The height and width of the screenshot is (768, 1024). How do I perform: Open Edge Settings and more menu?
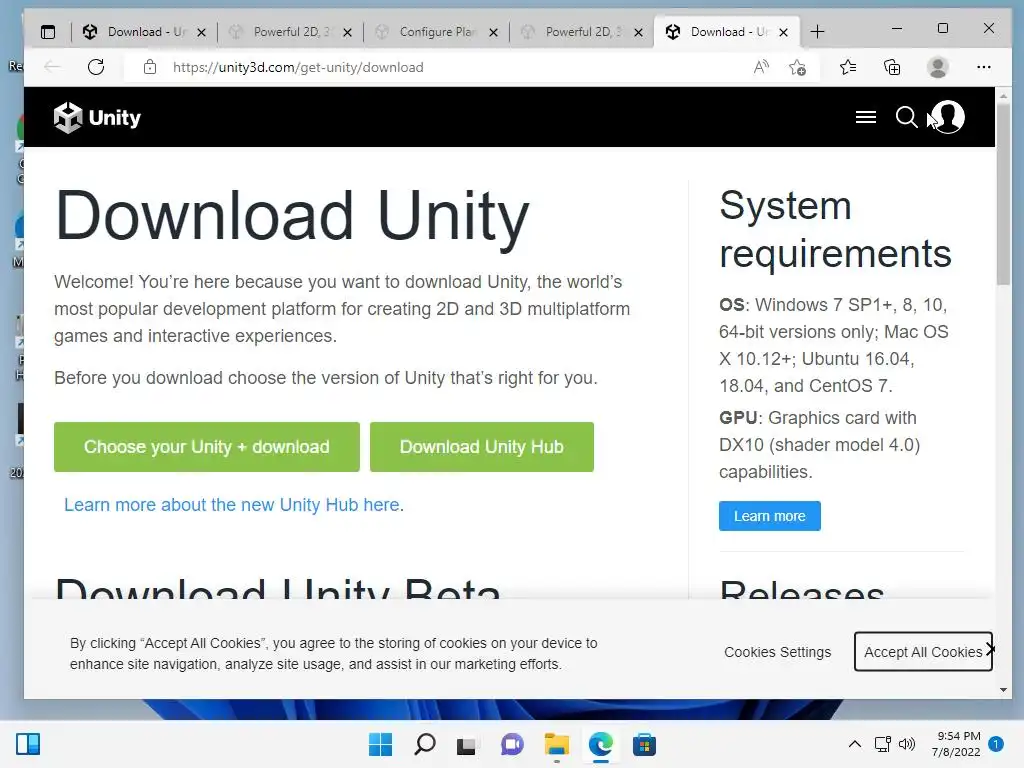(x=984, y=67)
